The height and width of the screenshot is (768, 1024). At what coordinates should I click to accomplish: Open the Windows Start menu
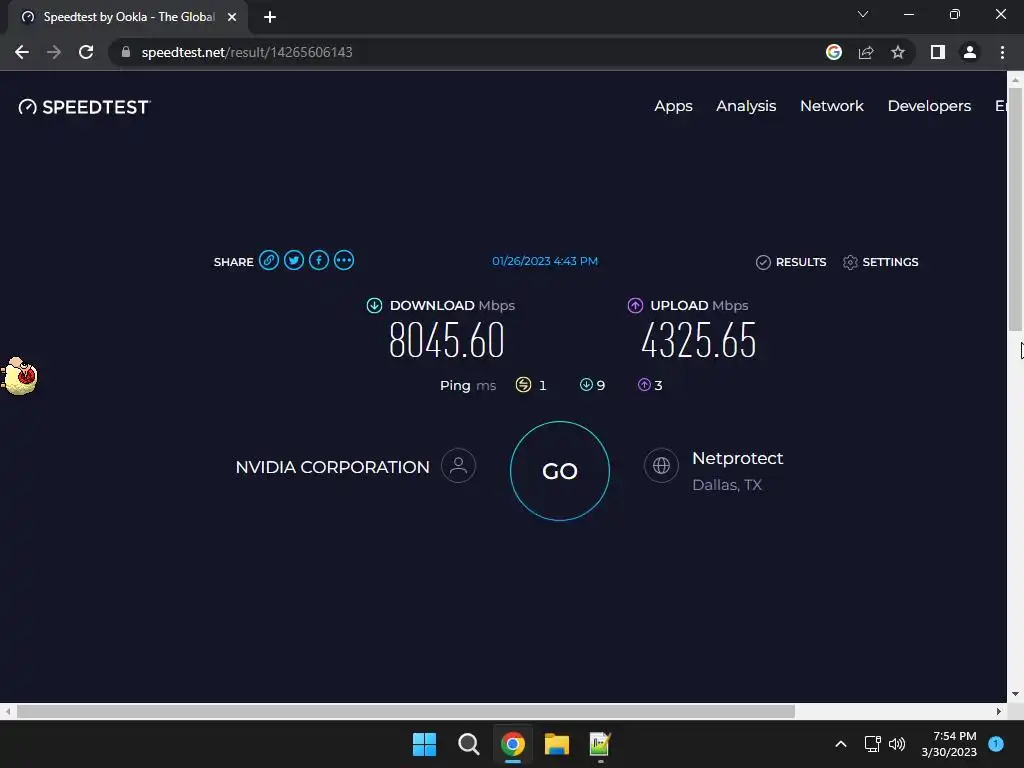coord(424,744)
